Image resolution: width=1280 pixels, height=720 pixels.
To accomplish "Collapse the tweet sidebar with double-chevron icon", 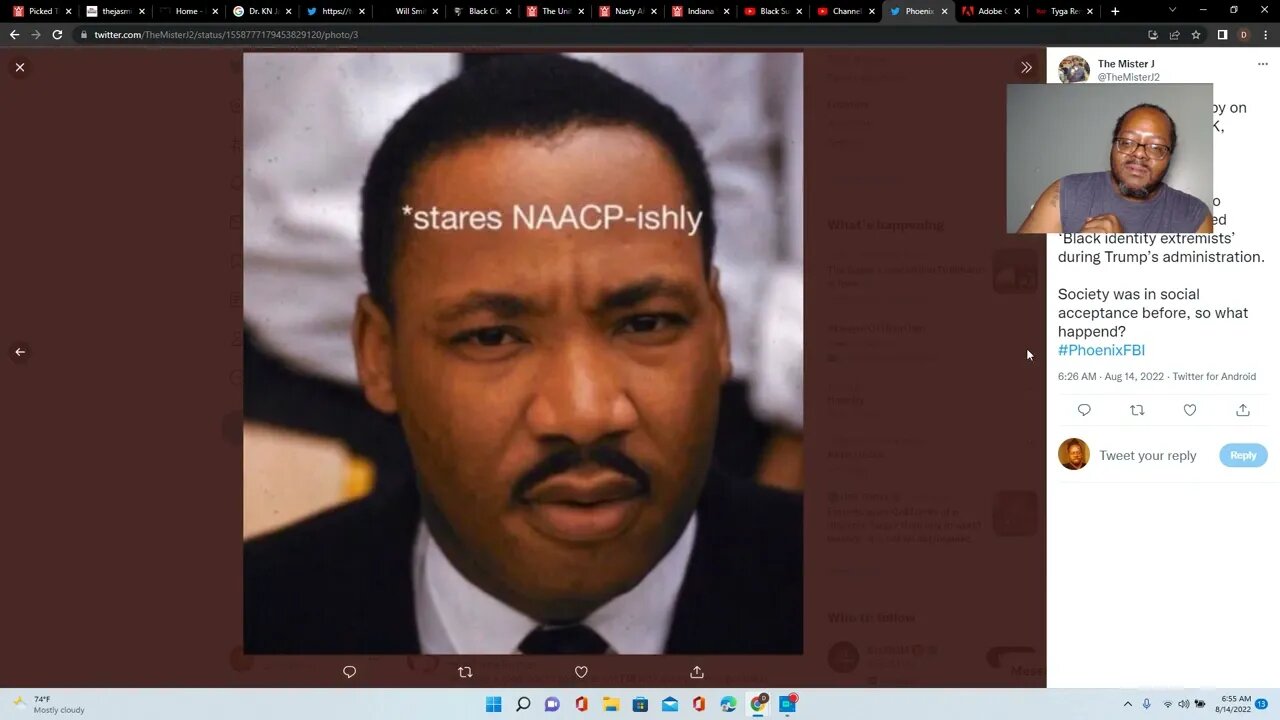I will coord(1026,67).
